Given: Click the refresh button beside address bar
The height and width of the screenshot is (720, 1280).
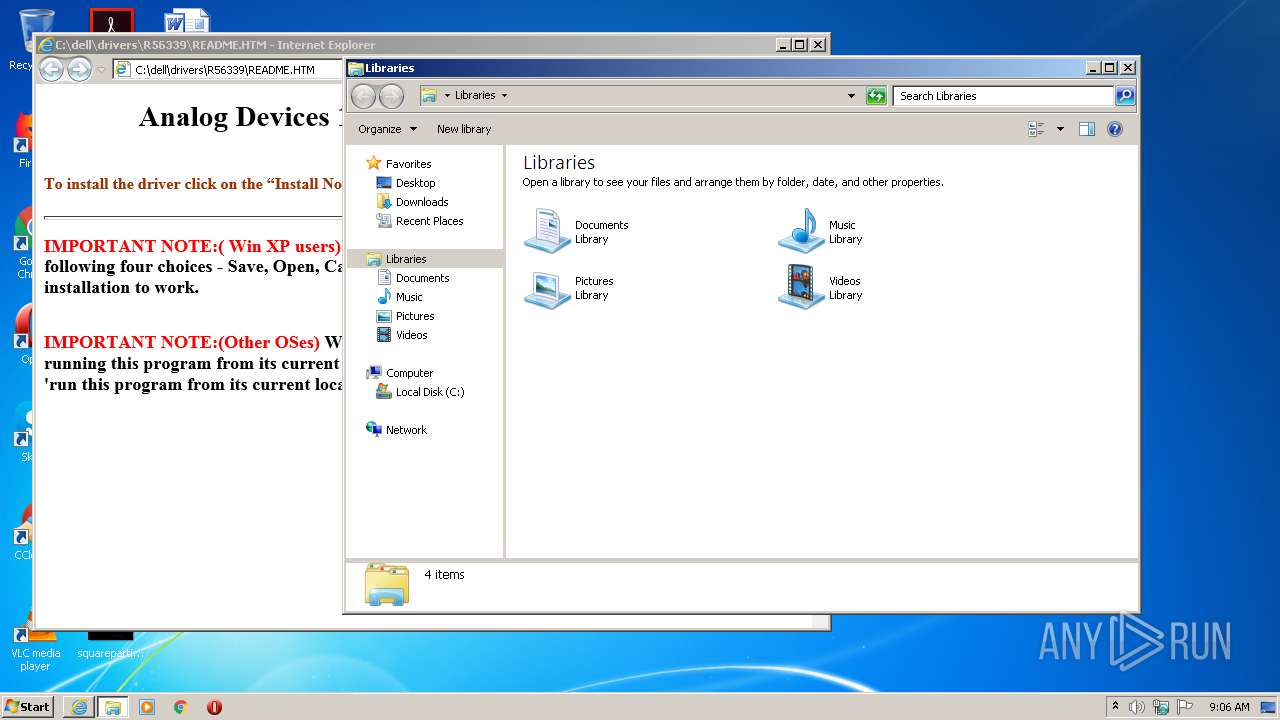Looking at the screenshot, I should point(876,96).
